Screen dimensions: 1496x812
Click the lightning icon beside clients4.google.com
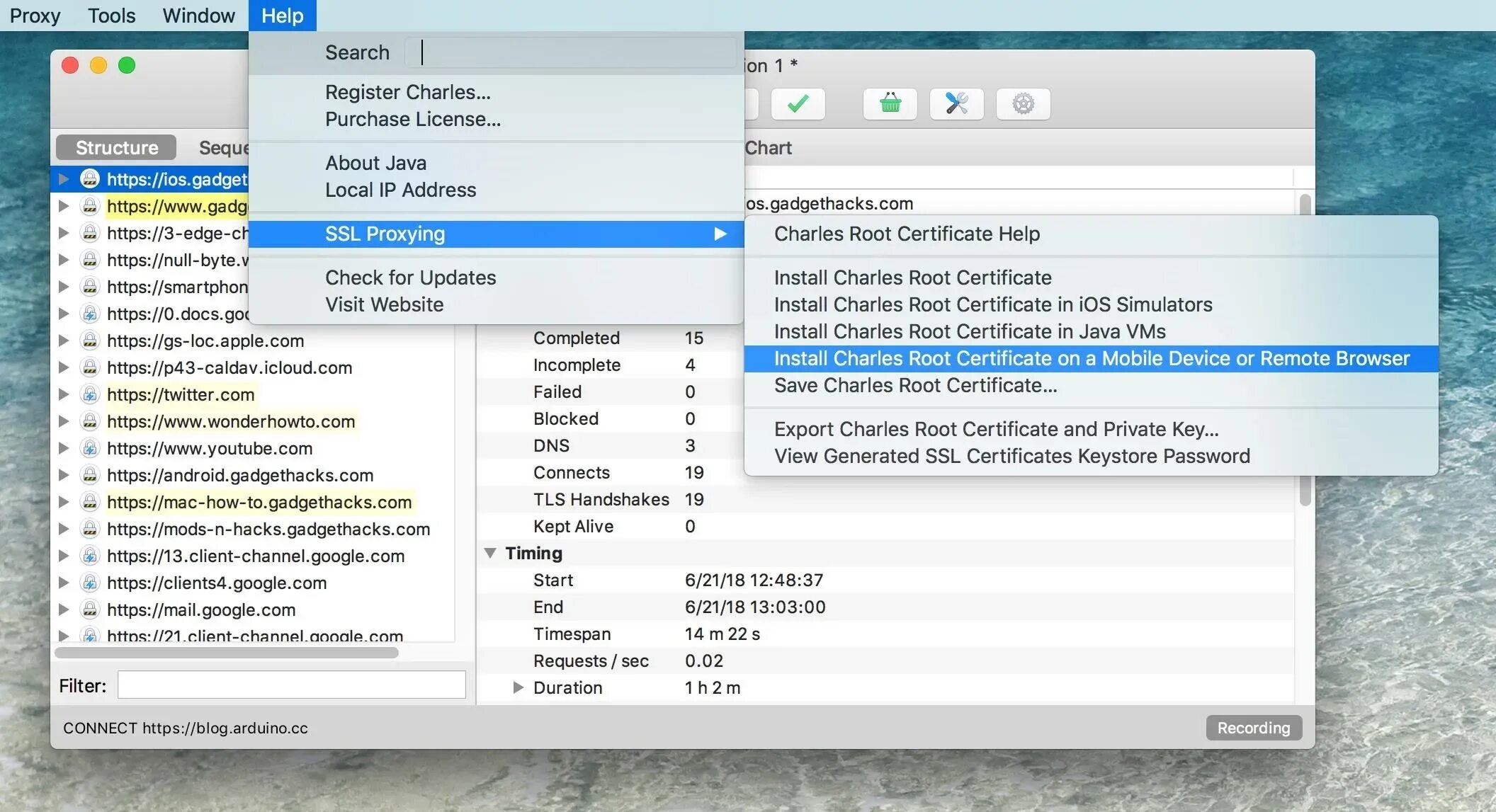click(90, 583)
